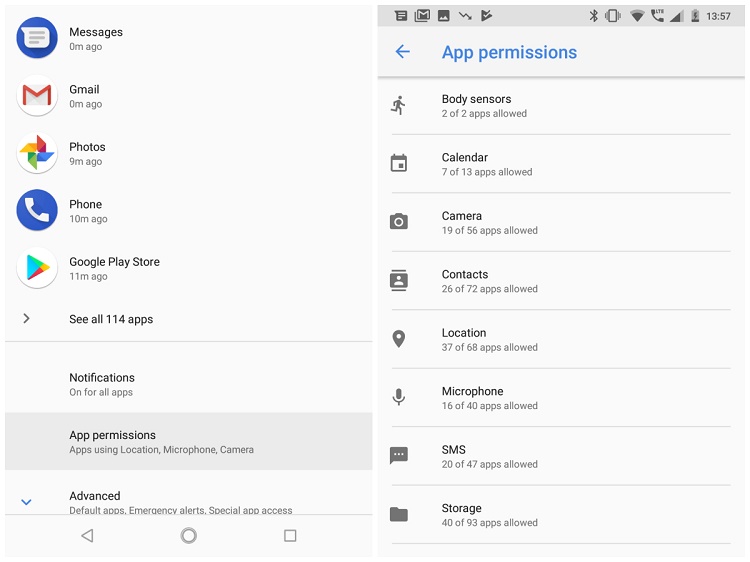Image resolution: width=750 pixels, height=562 pixels.
Task: Tap the Gmail notification icon in status bar
Action: (x=422, y=15)
